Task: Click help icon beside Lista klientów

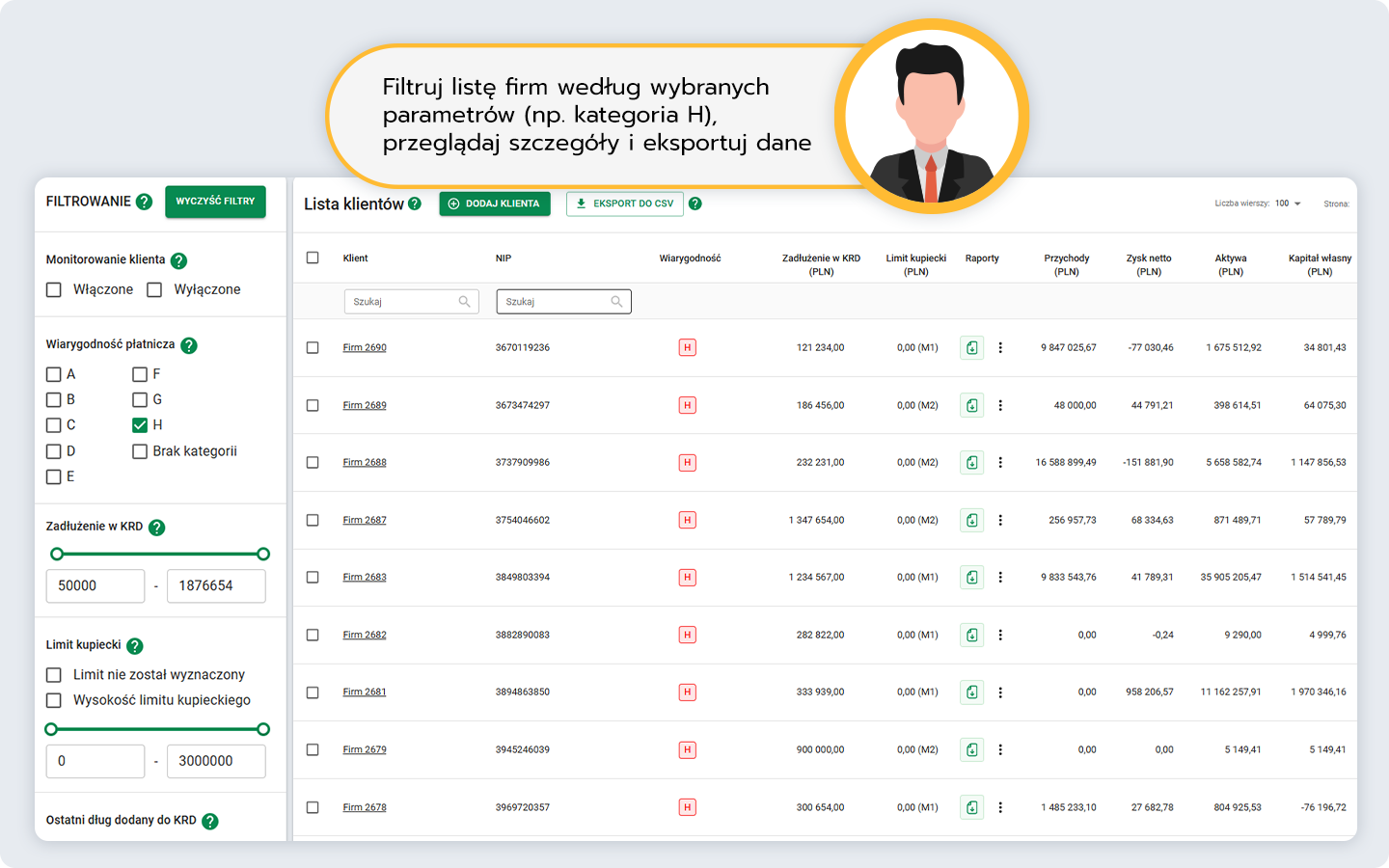Action: pyautogui.click(x=415, y=203)
